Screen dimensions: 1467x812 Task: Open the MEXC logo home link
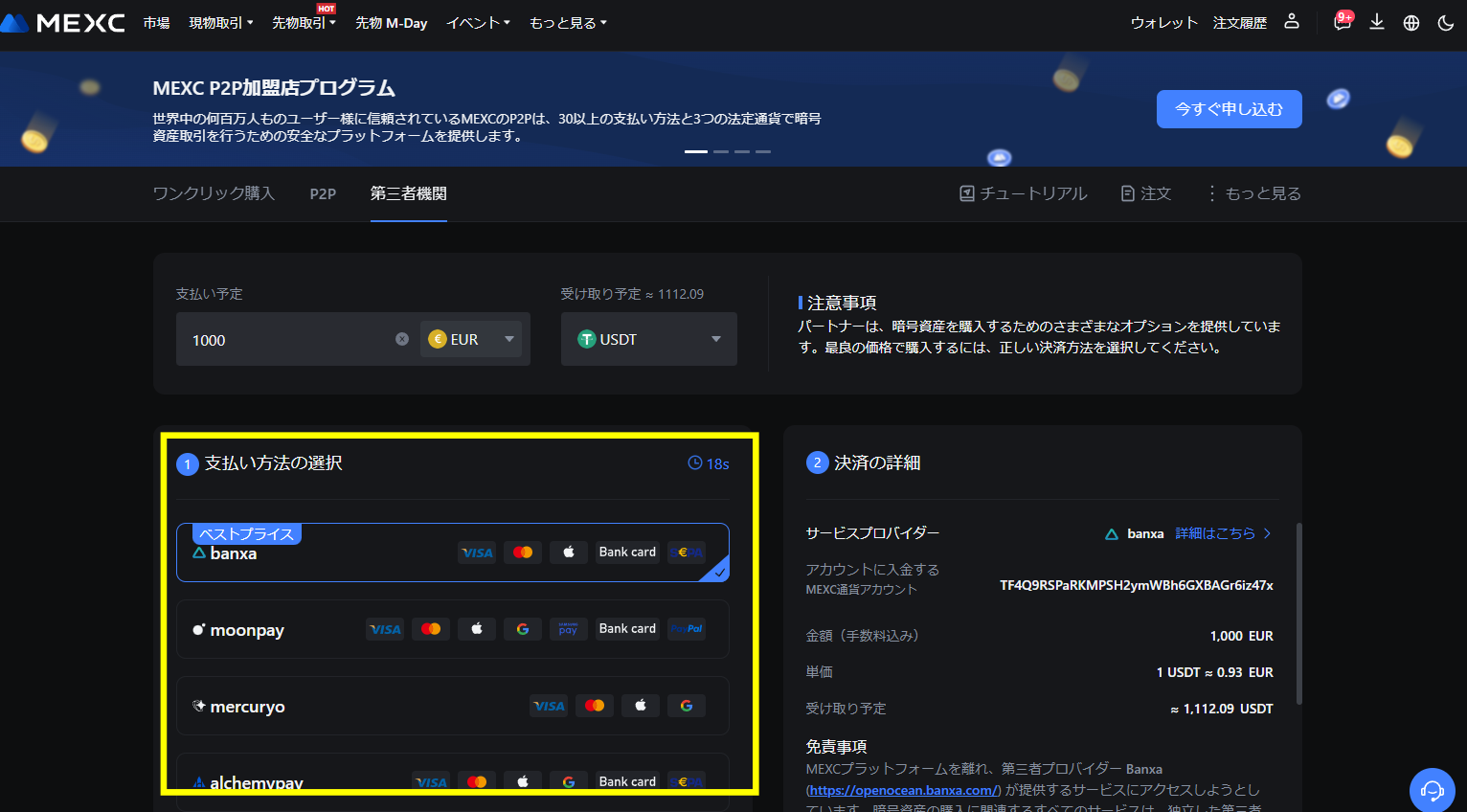pos(63,22)
